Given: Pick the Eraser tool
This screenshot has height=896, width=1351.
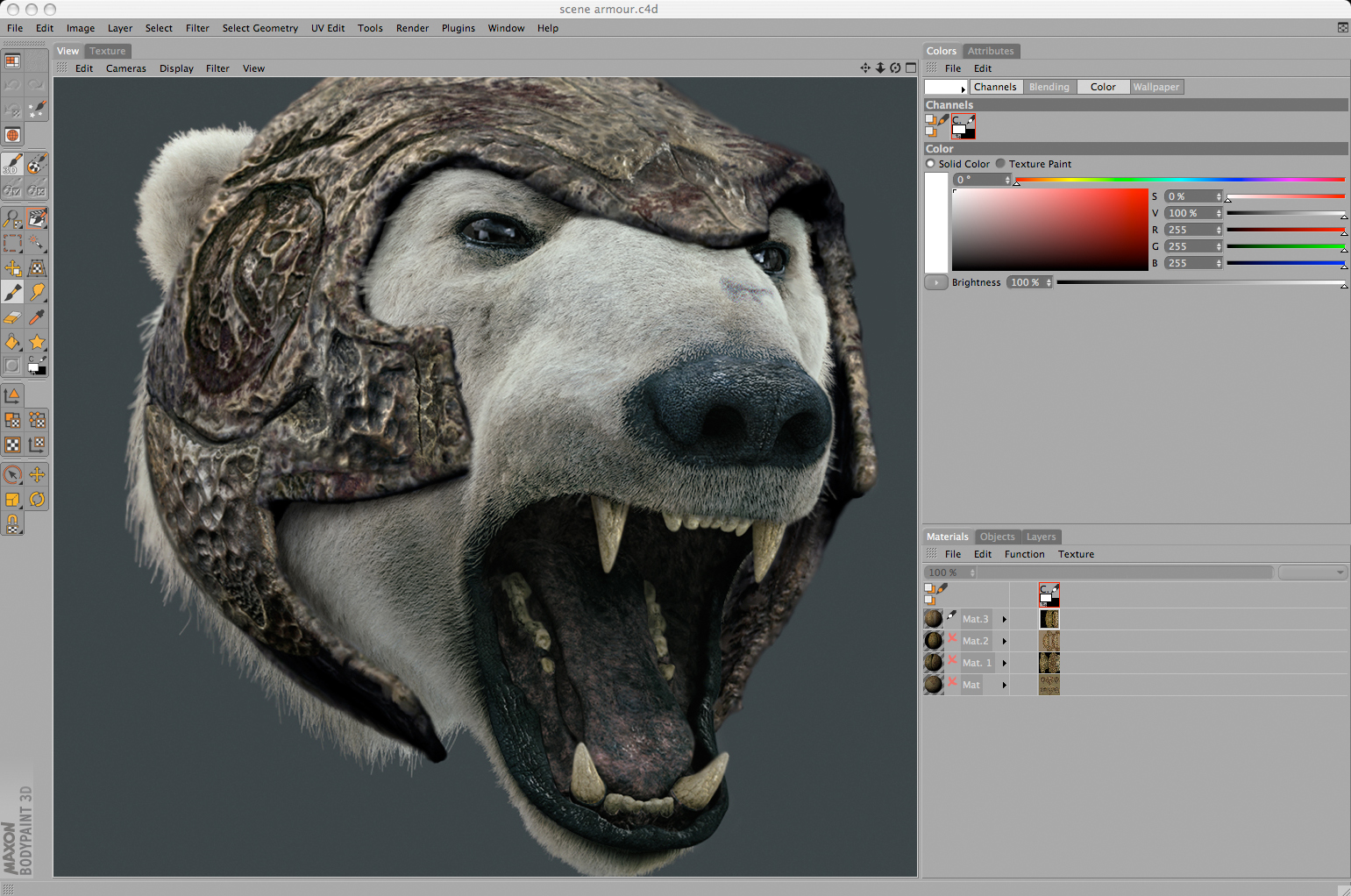Looking at the screenshot, I should (13, 317).
